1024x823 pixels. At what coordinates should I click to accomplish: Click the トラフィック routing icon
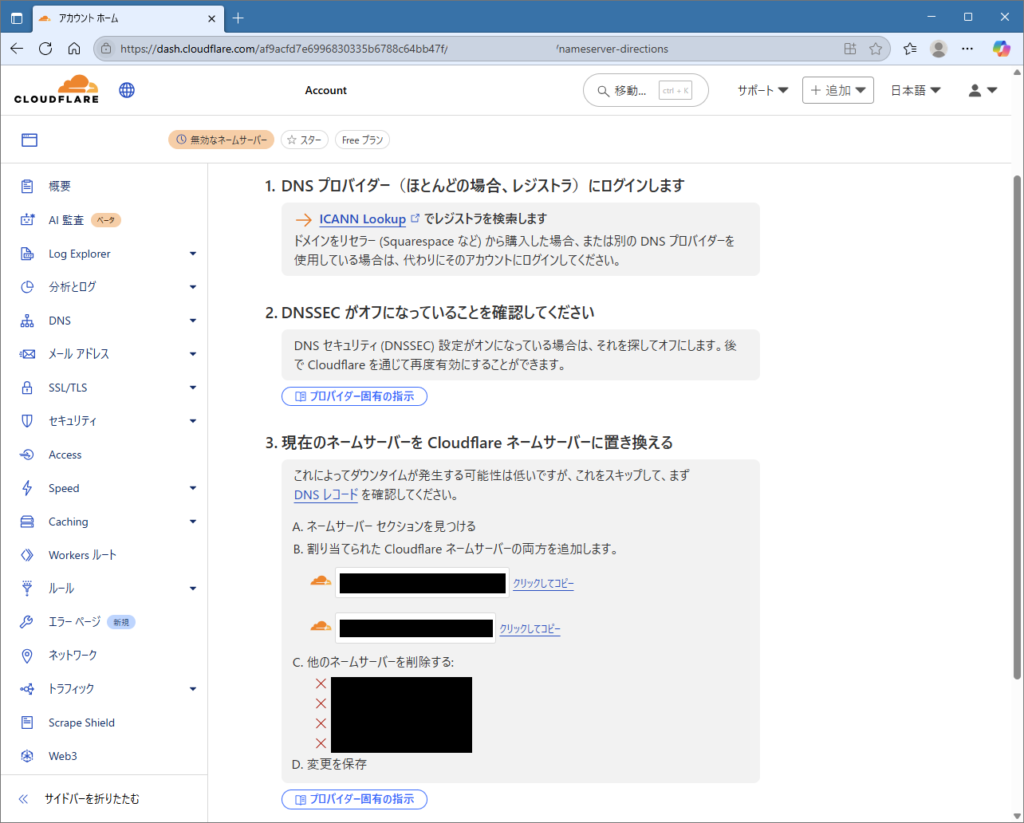[x=27, y=689]
